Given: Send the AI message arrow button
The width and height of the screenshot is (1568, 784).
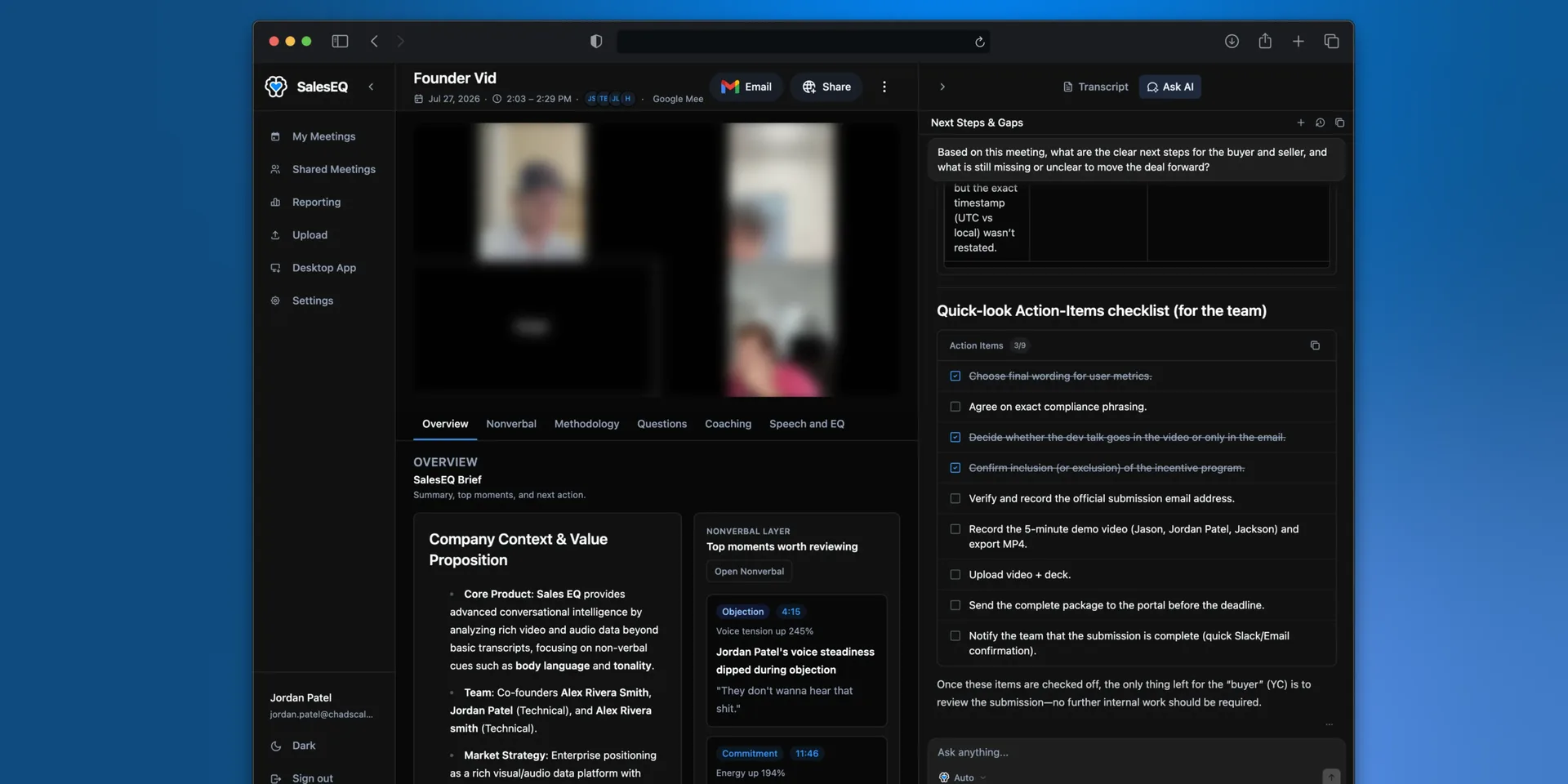Looking at the screenshot, I should pyautogui.click(x=1330, y=776).
